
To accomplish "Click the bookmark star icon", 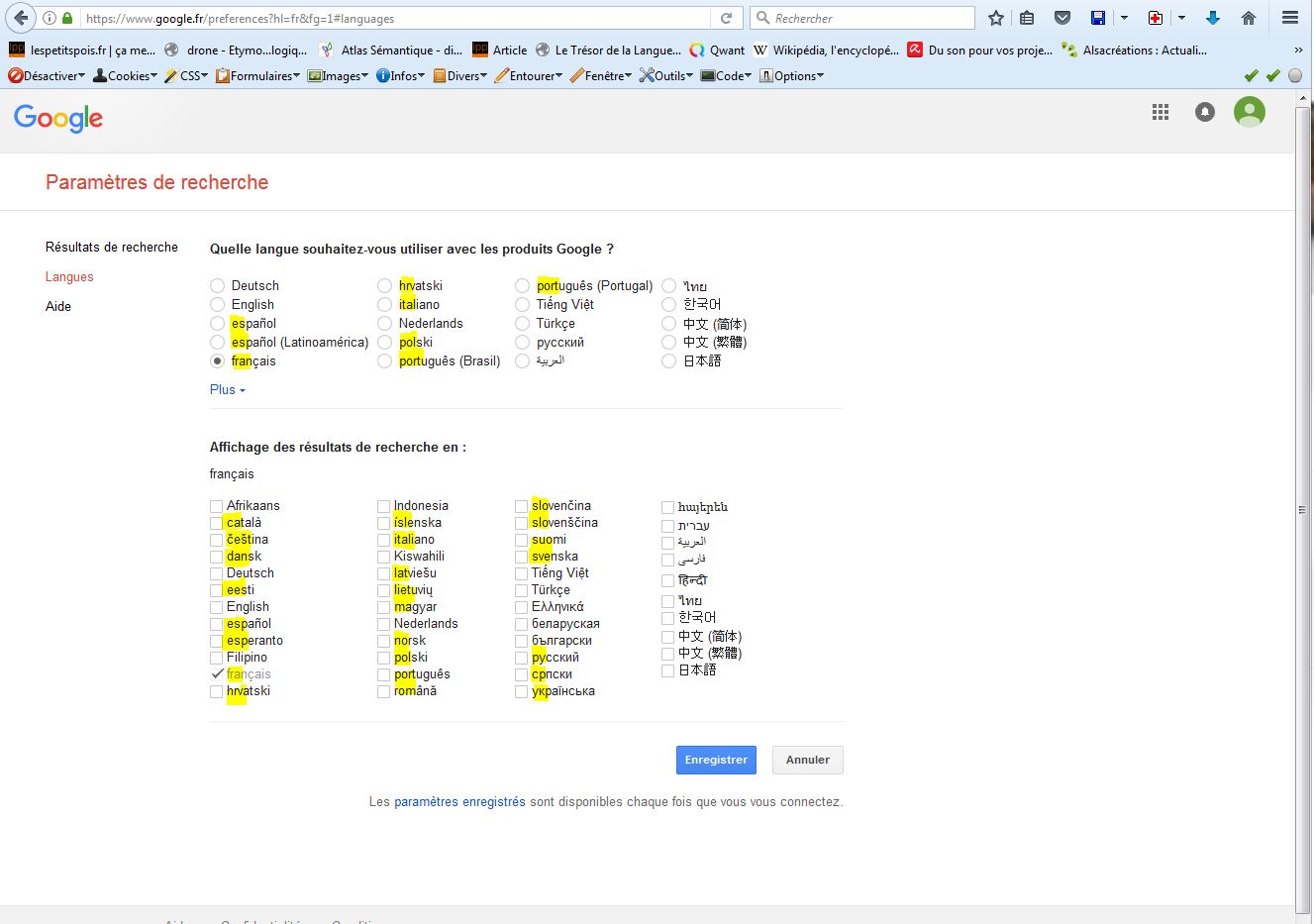I will click(x=996, y=18).
